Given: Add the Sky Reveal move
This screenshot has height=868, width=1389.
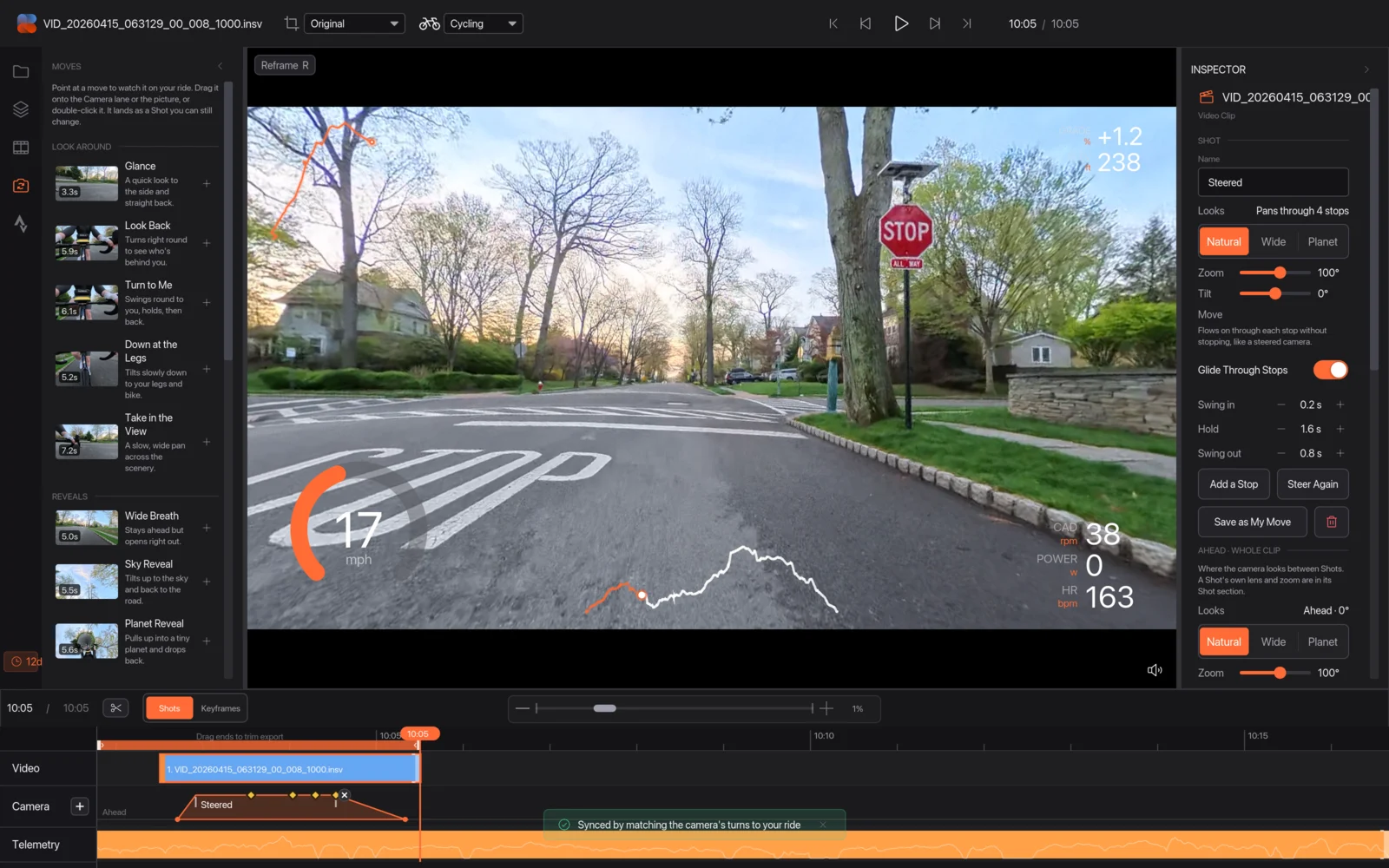Looking at the screenshot, I should point(207,582).
